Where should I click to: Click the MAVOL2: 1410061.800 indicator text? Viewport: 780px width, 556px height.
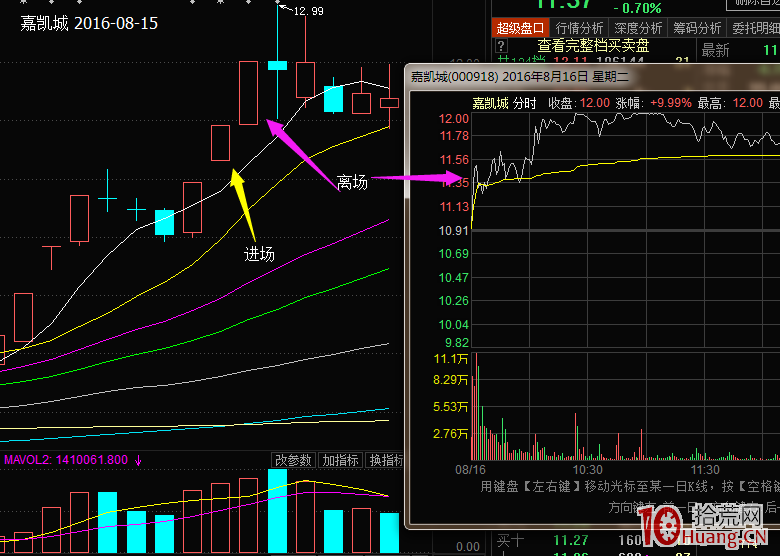tap(66, 460)
